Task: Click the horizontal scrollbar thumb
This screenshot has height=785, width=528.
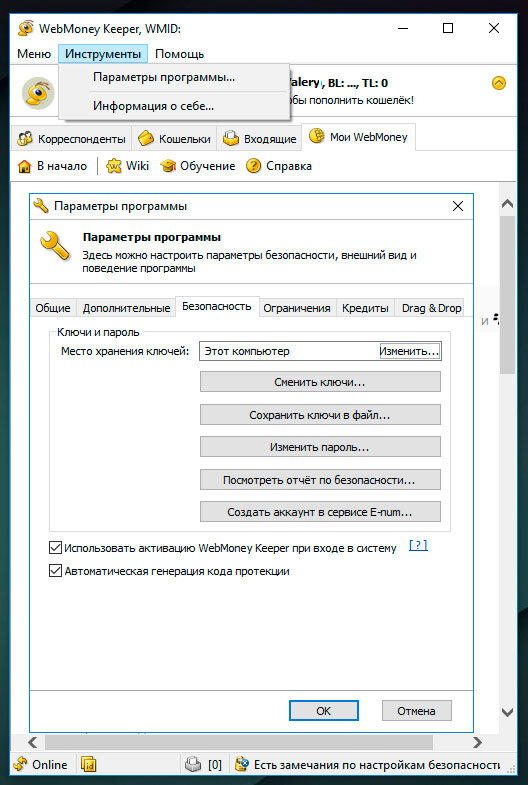Action: [x=239, y=742]
